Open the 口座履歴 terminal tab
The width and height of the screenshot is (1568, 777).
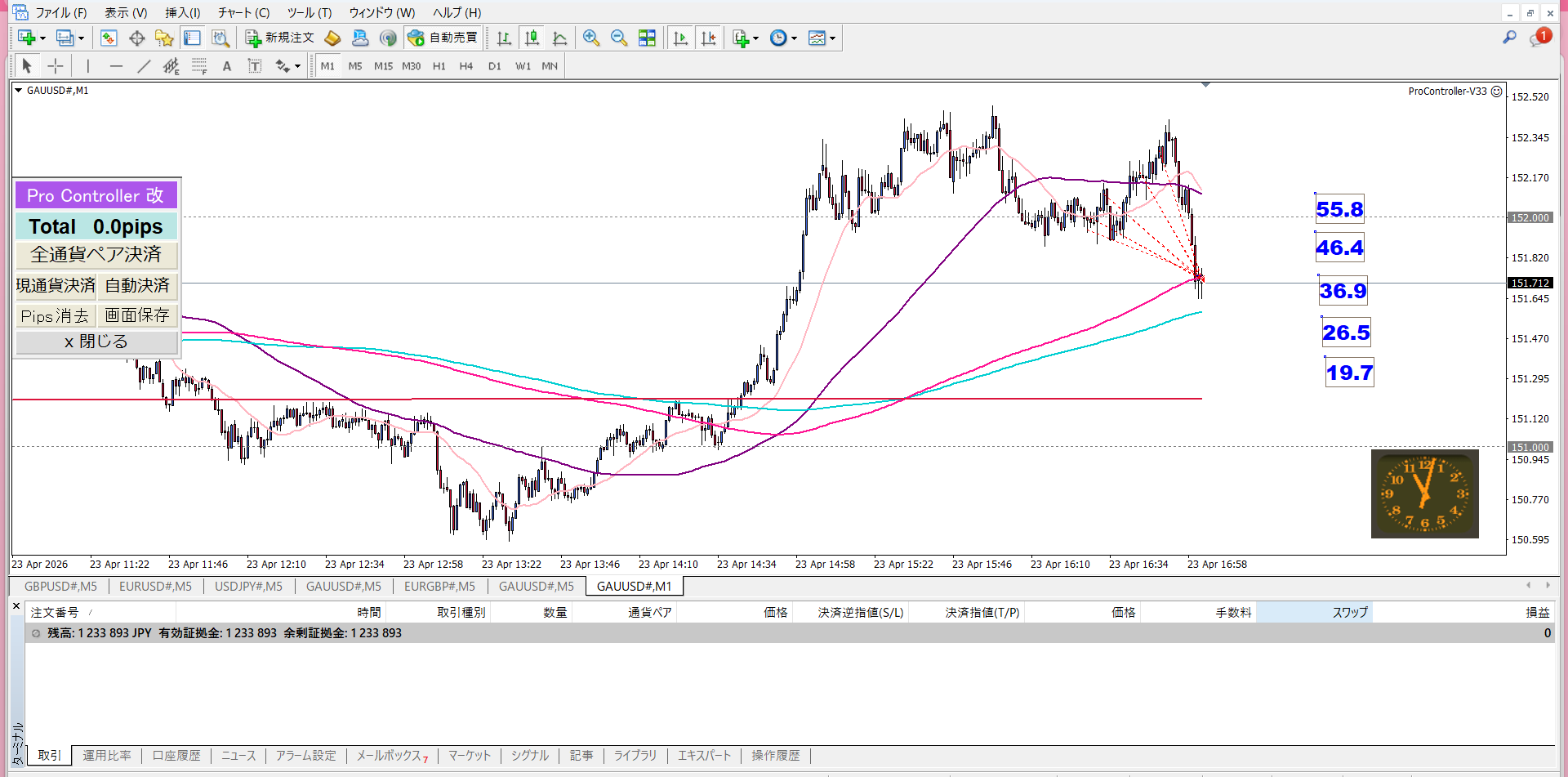[176, 756]
